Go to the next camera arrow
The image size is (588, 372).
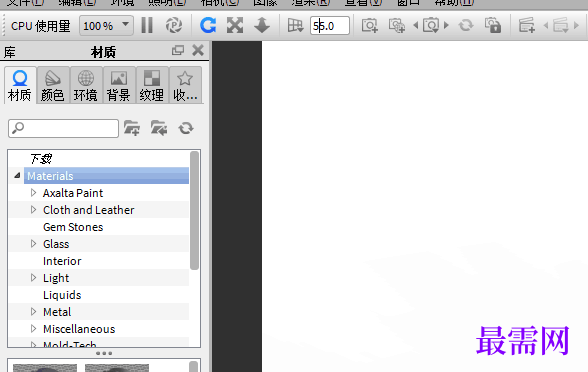click(x=446, y=26)
